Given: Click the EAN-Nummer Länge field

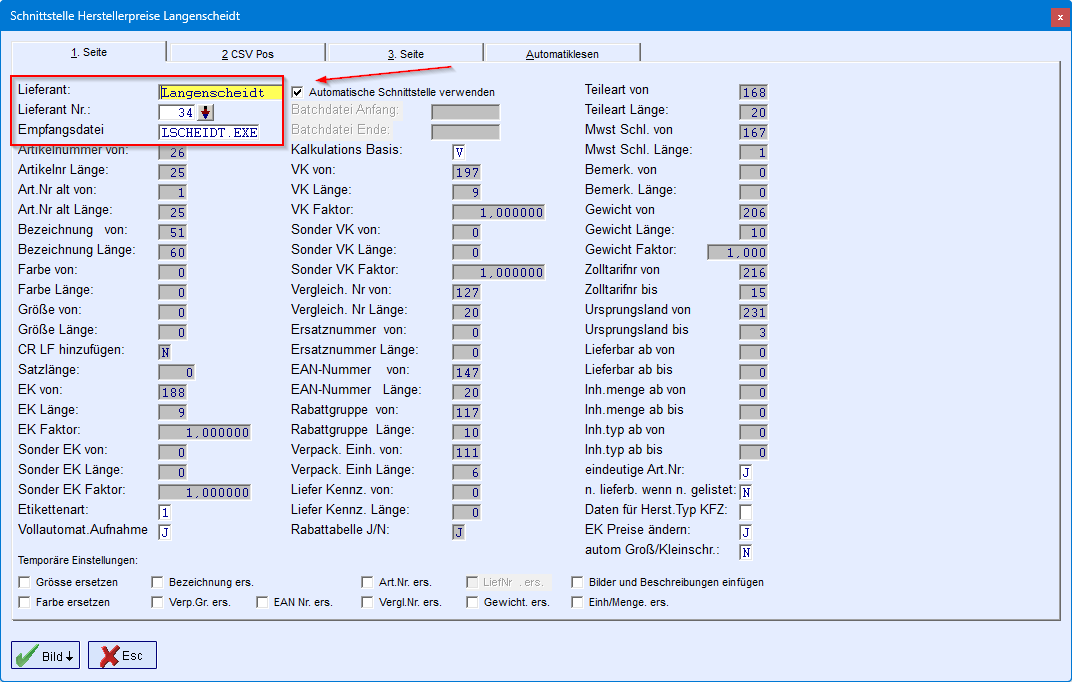Looking at the screenshot, I should (x=467, y=392).
